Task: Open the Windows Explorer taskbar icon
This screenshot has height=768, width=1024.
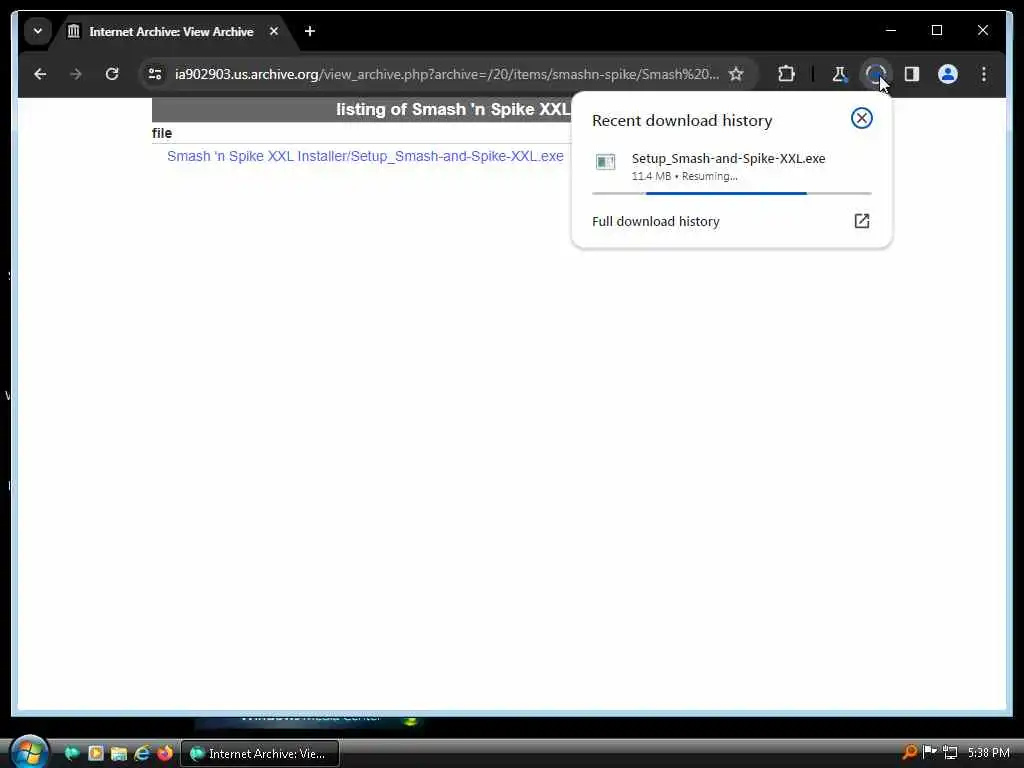Action: coord(118,753)
